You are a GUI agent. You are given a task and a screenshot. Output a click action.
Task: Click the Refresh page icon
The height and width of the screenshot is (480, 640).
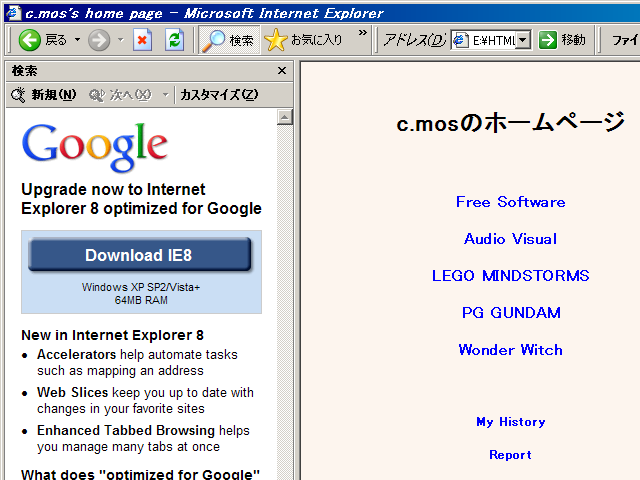[175, 40]
